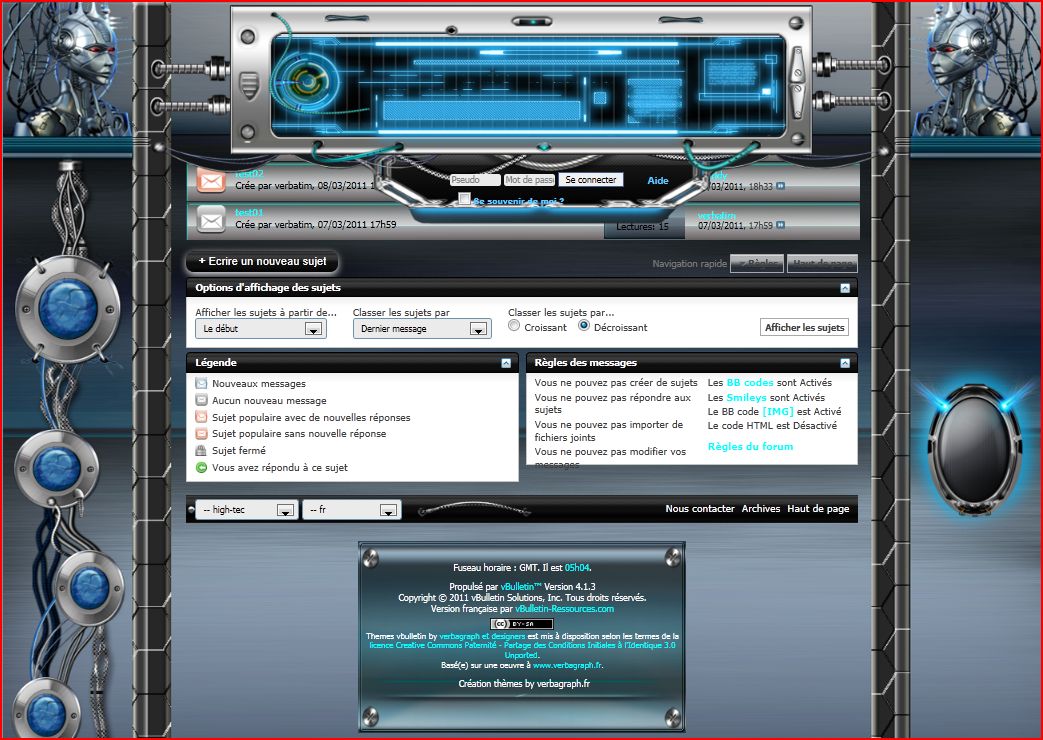Open the 'high-tec' style chooser dropdown
This screenshot has width=1043, height=740.
tap(246, 510)
